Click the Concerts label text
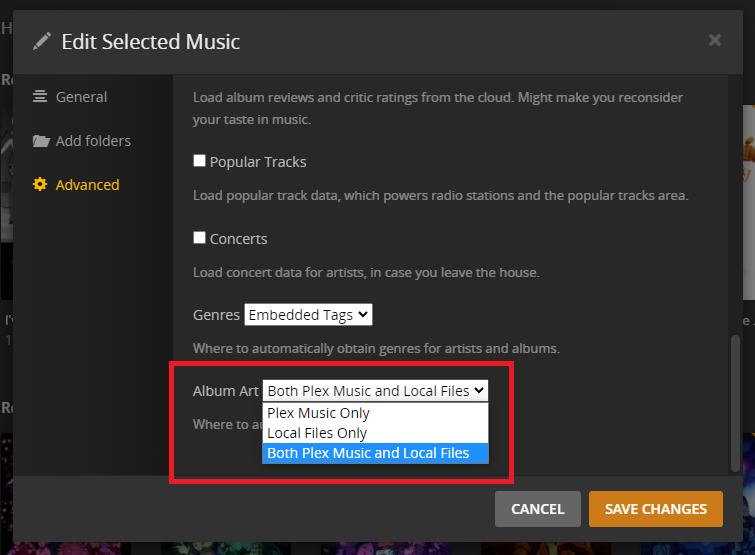The width and height of the screenshot is (755, 555). [x=239, y=240]
